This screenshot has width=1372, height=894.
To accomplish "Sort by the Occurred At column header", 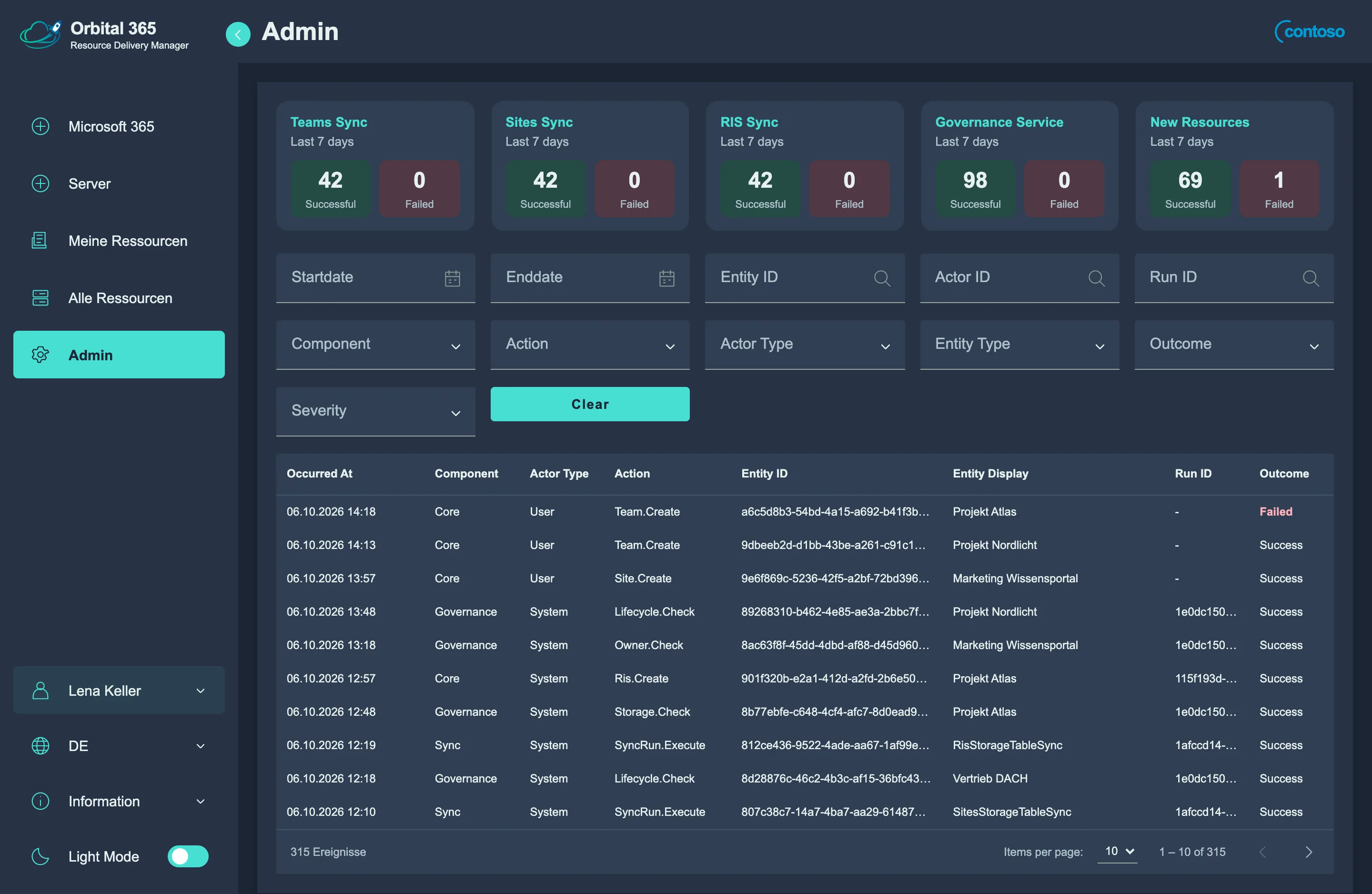I will [319, 474].
